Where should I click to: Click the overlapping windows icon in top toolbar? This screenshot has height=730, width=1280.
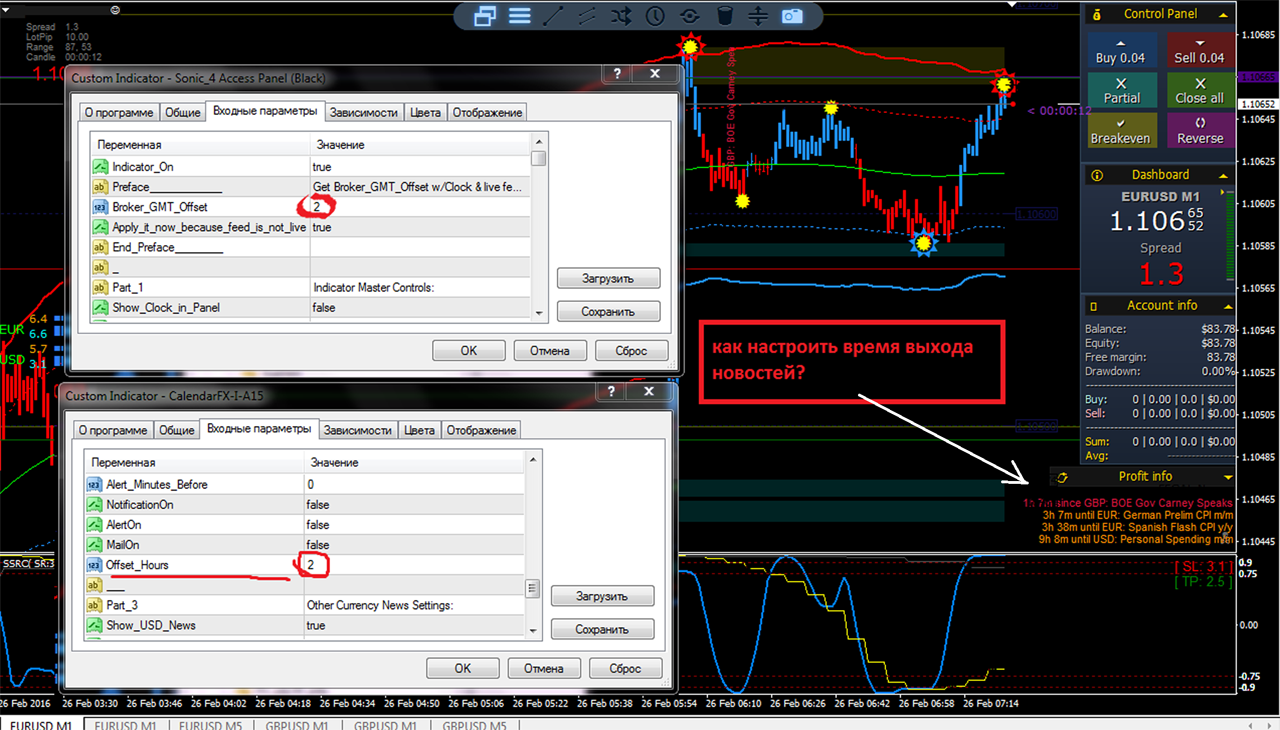[x=485, y=16]
